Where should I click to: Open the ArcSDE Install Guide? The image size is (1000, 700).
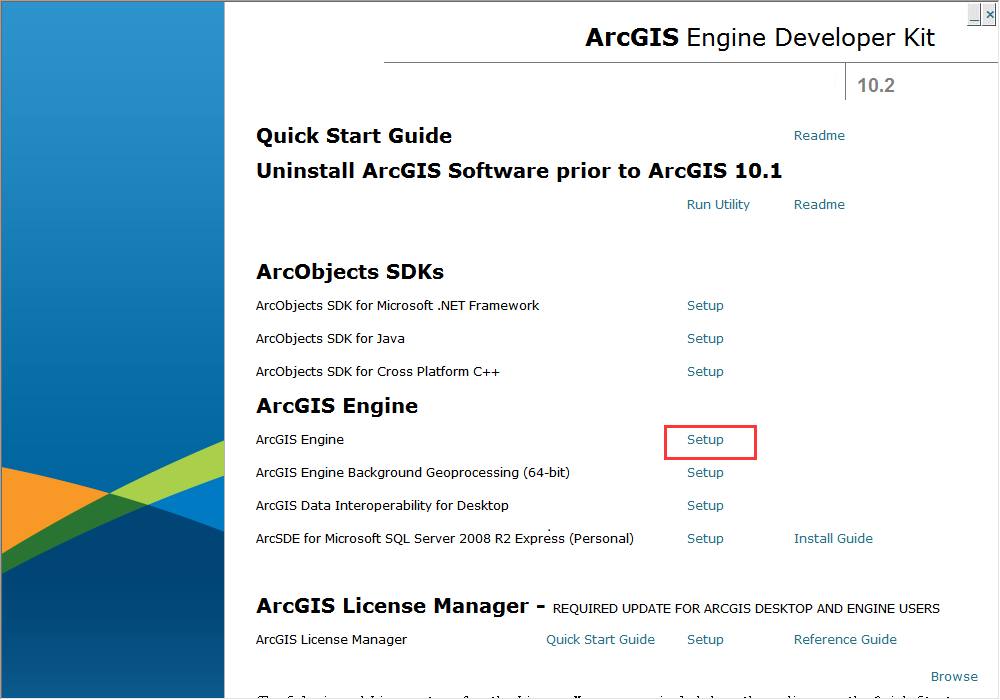pos(833,539)
